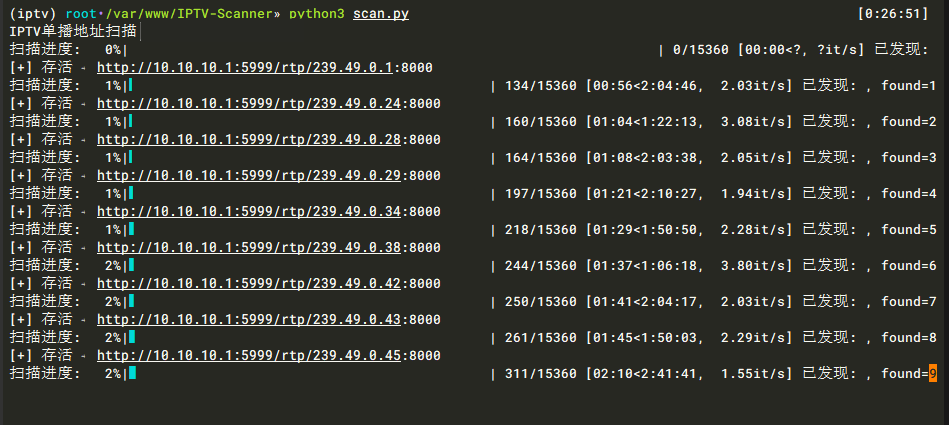Open the 239.49.0.28 stream link
The height and width of the screenshot is (425, 949).
coord(253,139)
